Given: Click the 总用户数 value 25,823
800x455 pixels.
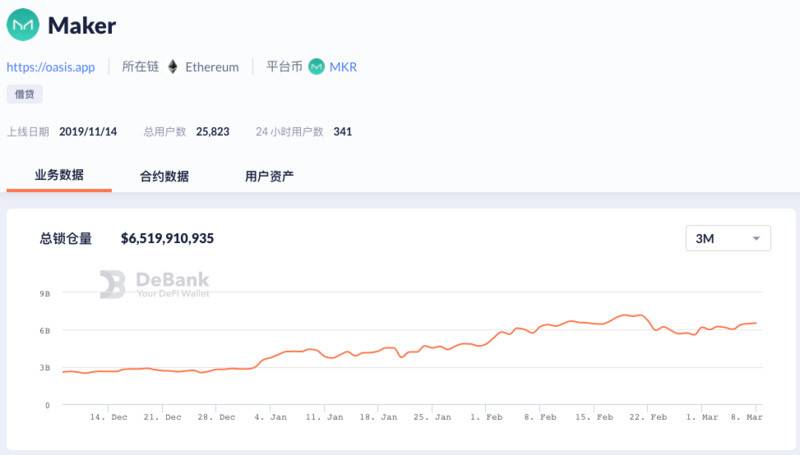Looking at the screenshot, I should pos(213,131).
